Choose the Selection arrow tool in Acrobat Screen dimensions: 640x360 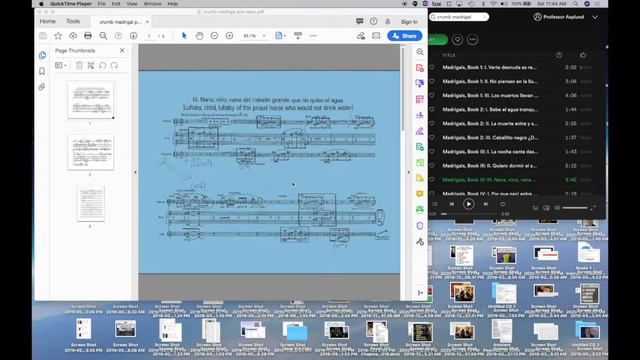click(x=184, y=36)
